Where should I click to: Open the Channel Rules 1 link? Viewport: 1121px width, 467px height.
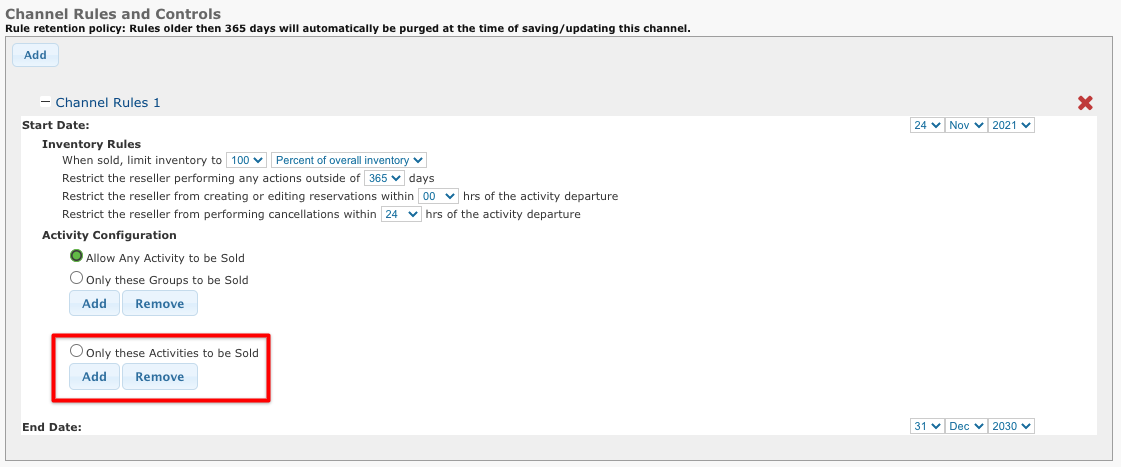point(108,102)
